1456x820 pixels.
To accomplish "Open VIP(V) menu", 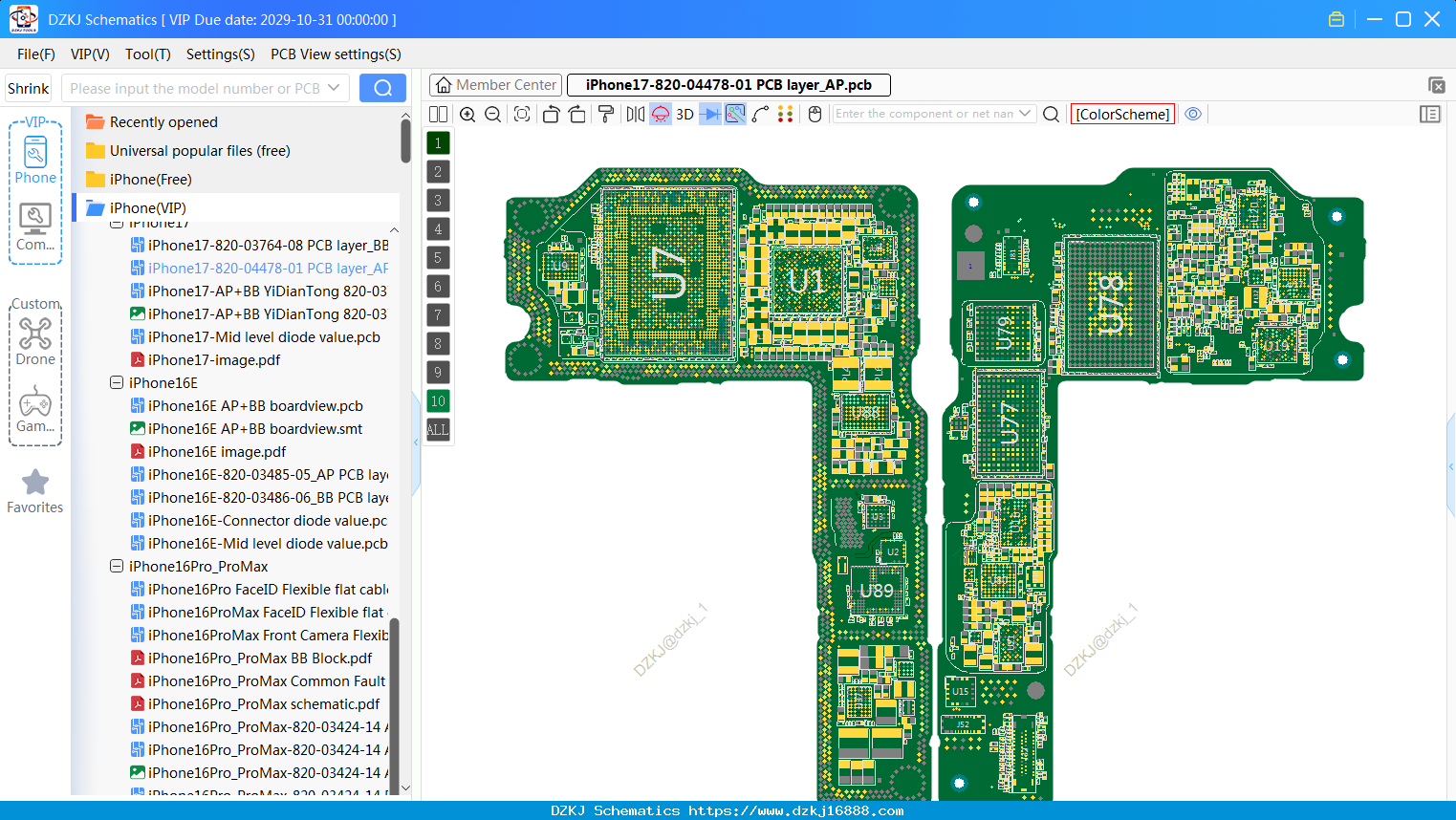I will pos(90,54).
